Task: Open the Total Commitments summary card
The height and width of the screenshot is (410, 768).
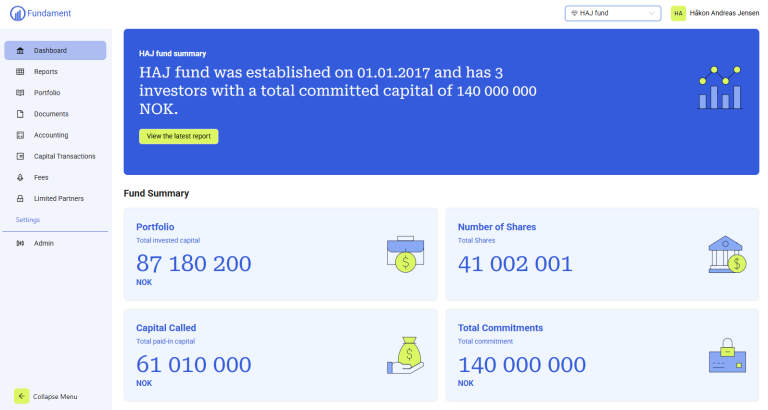Action: (x=602, y=355)
